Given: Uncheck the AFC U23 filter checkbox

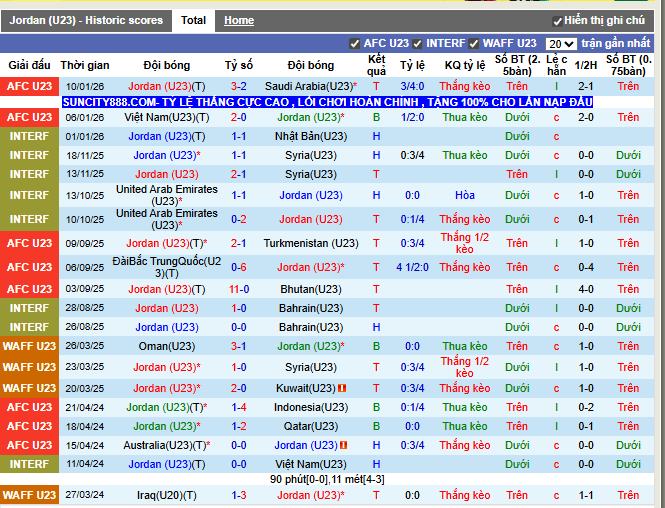Looking at the screenshot, I should tap(355, 44).
